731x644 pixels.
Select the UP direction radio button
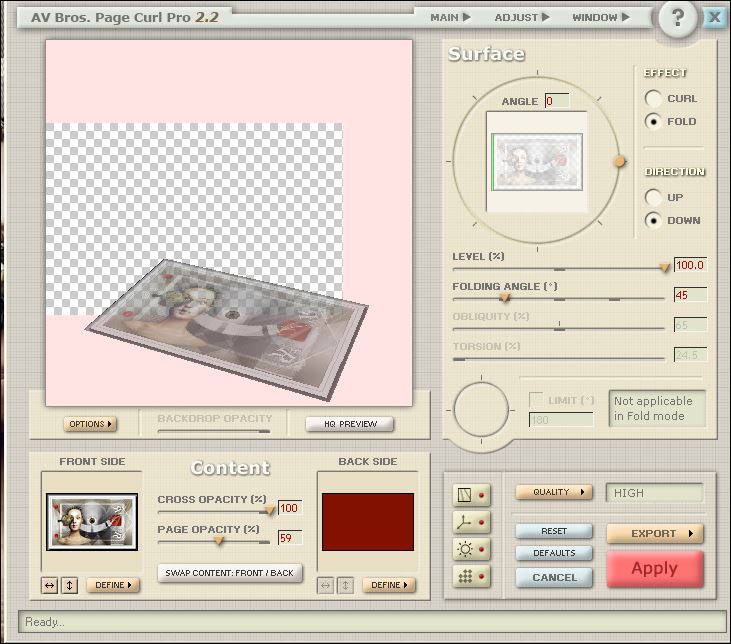tap(653, 197)
